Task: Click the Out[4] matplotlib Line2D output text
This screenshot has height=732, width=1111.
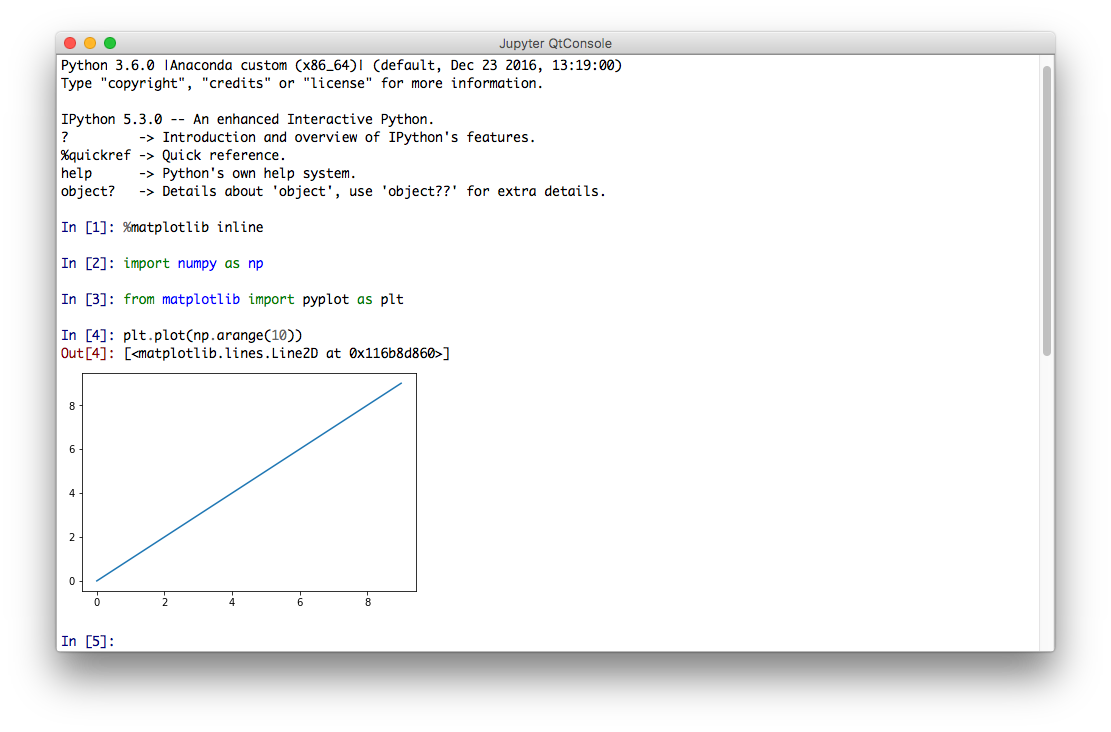Action: (x=287, y=354)
